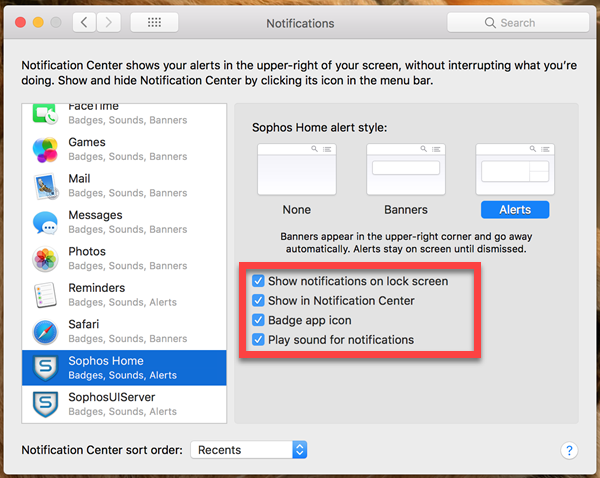Toggle Badge app icon checkbox
This screenshot has width=600, height=478.
[x=259, y=321]
